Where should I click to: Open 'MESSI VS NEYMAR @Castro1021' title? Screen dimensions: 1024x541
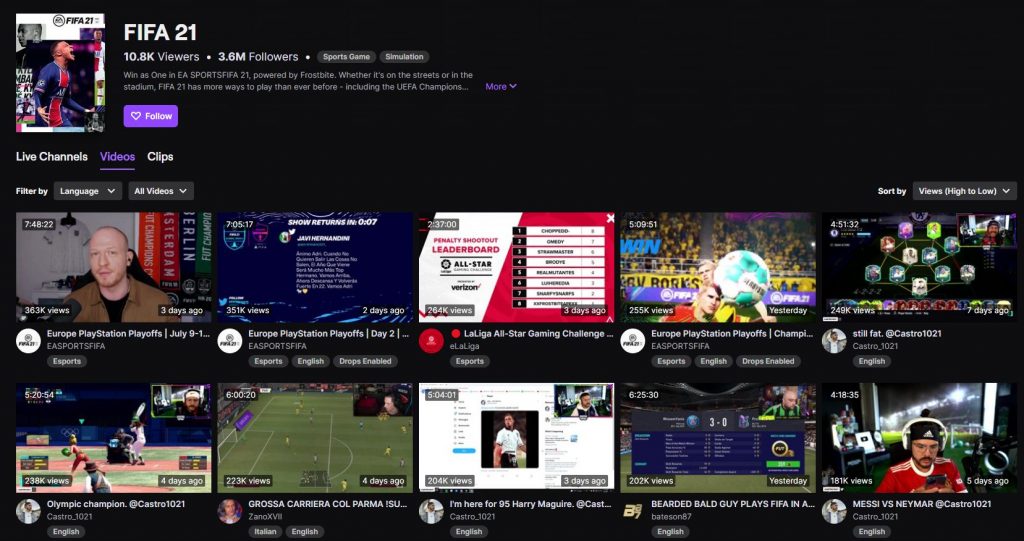click(922, 504)
